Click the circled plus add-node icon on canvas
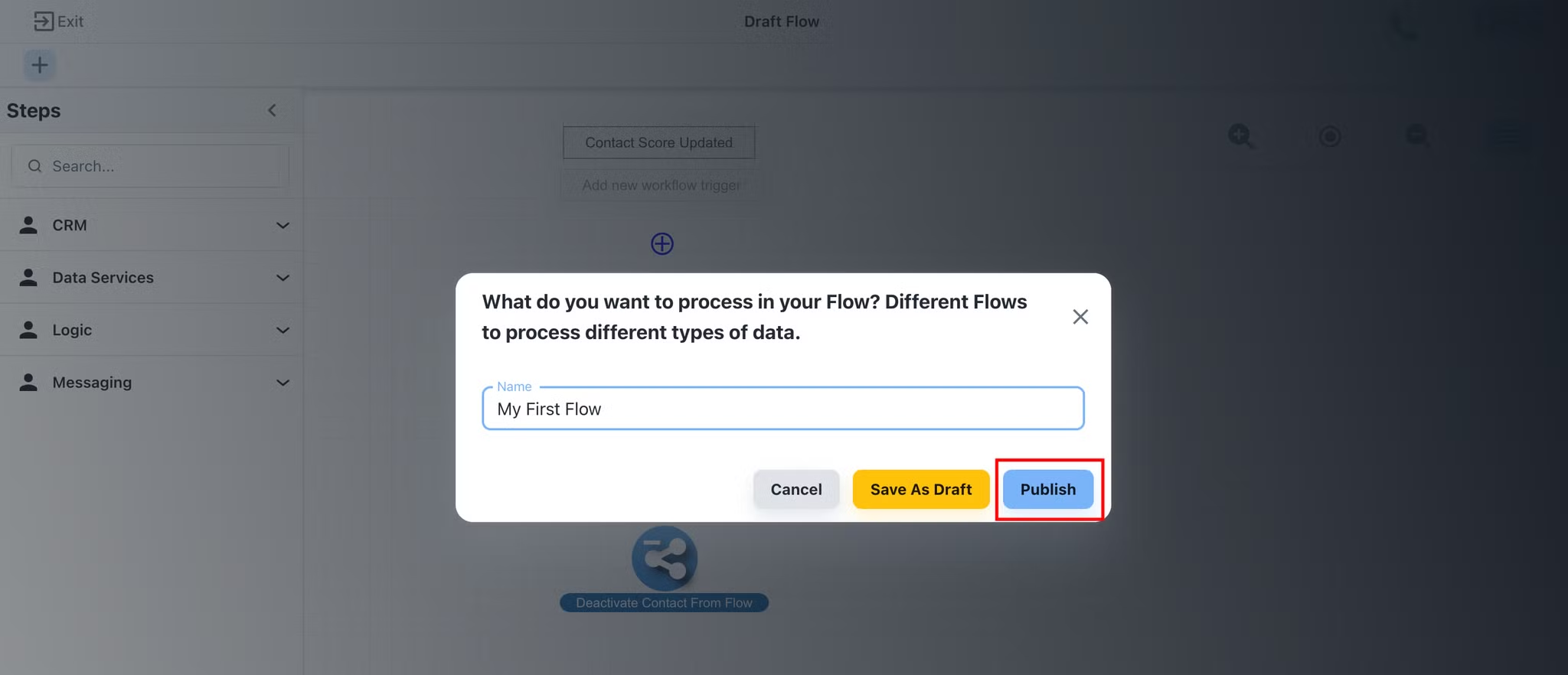The image size is (1568, 675). coord(662,244)
